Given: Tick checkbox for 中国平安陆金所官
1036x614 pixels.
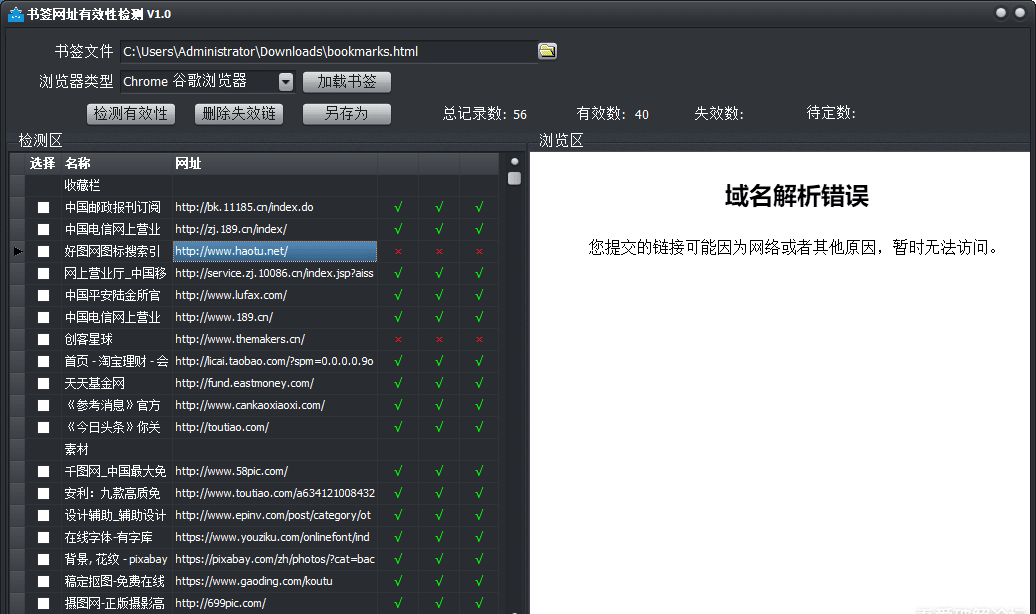Looking at the screenshot, I should [44, 295].
